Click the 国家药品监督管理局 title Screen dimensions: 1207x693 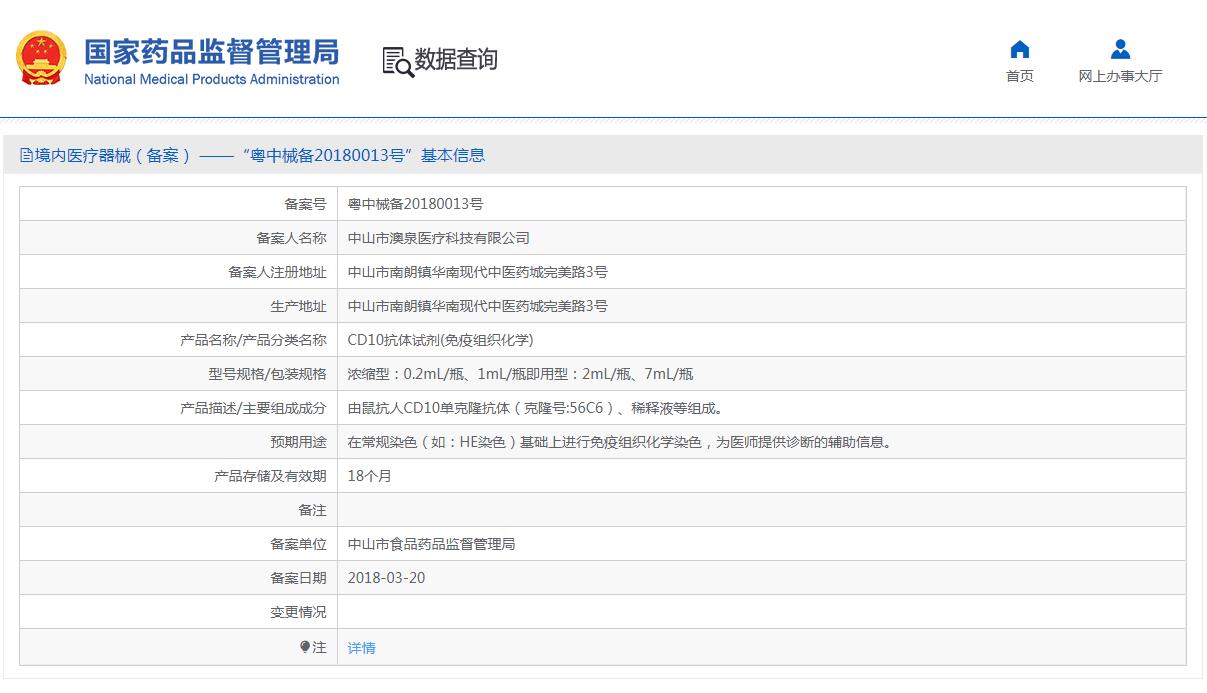pyautogui.click(x=211, y=52)
